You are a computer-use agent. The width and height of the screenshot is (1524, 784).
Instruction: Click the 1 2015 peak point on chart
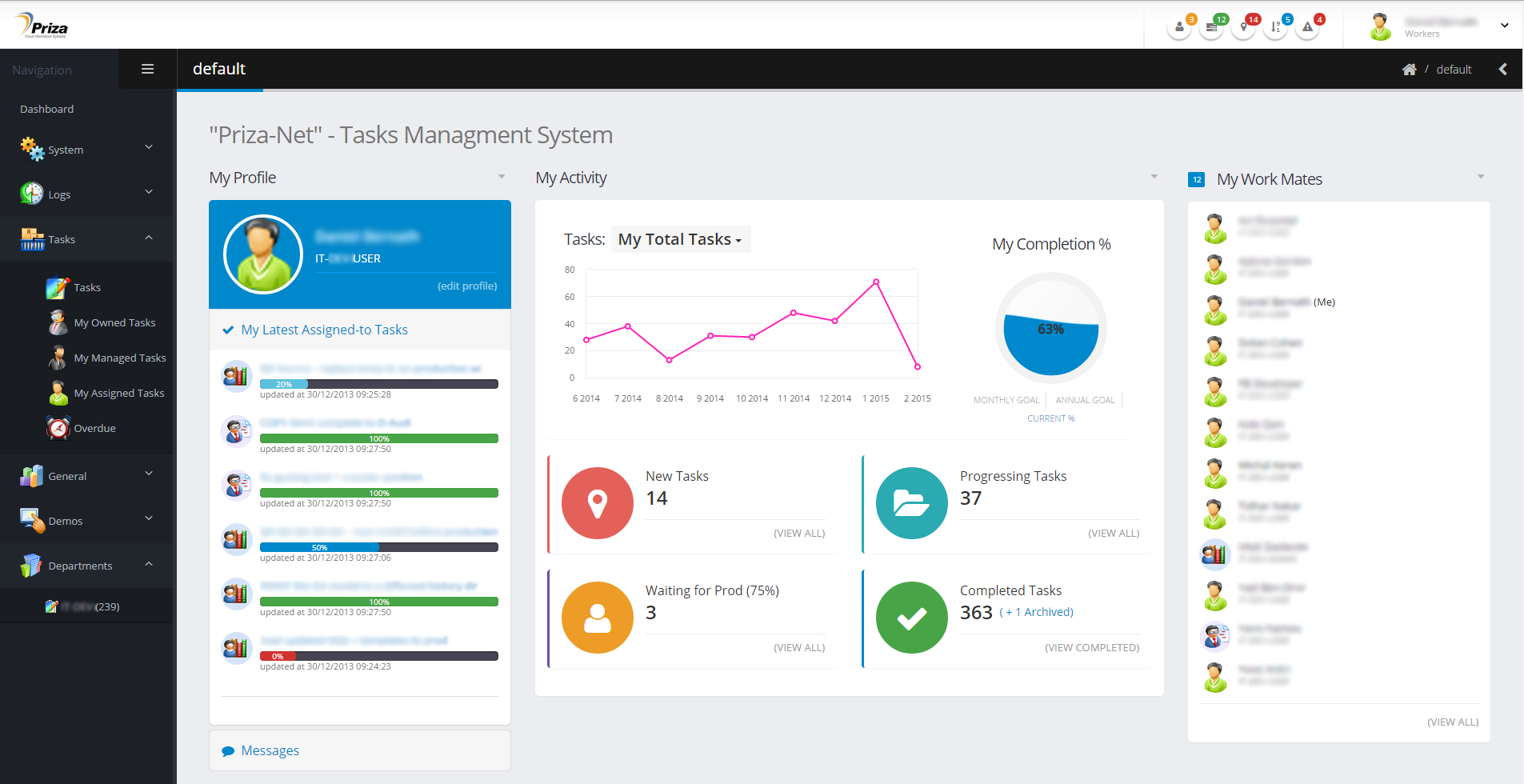click(876, 282)
